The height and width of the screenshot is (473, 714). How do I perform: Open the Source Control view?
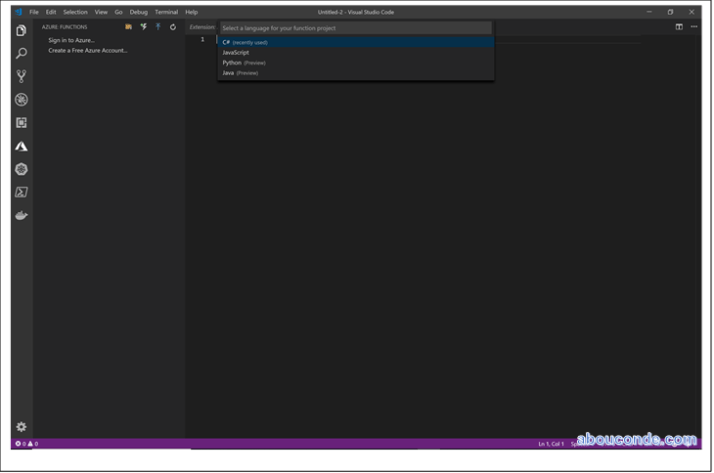[x=21, y=76]
